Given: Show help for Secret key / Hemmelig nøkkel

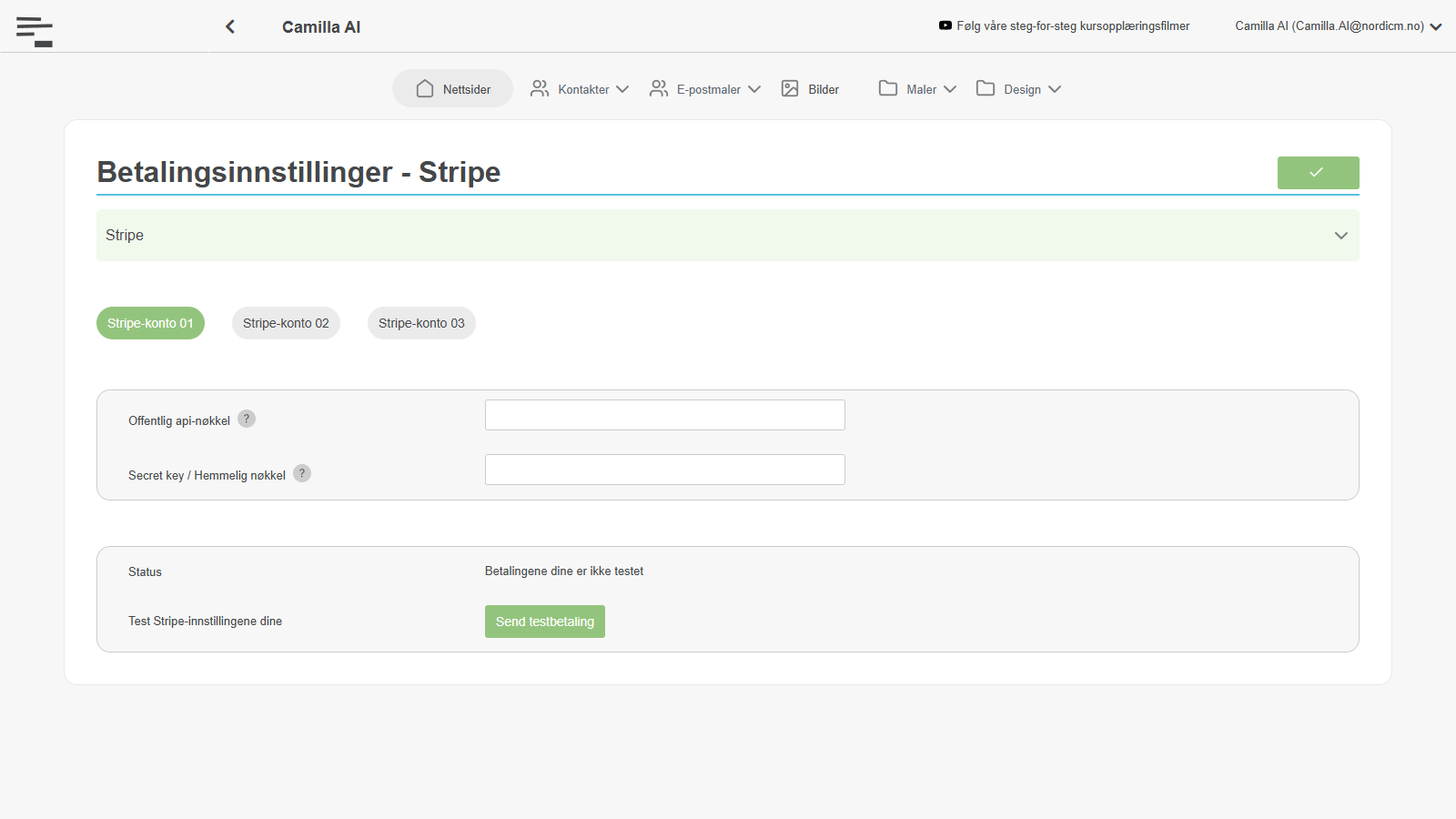Looking at the screenshot, I should pos(302,473).
